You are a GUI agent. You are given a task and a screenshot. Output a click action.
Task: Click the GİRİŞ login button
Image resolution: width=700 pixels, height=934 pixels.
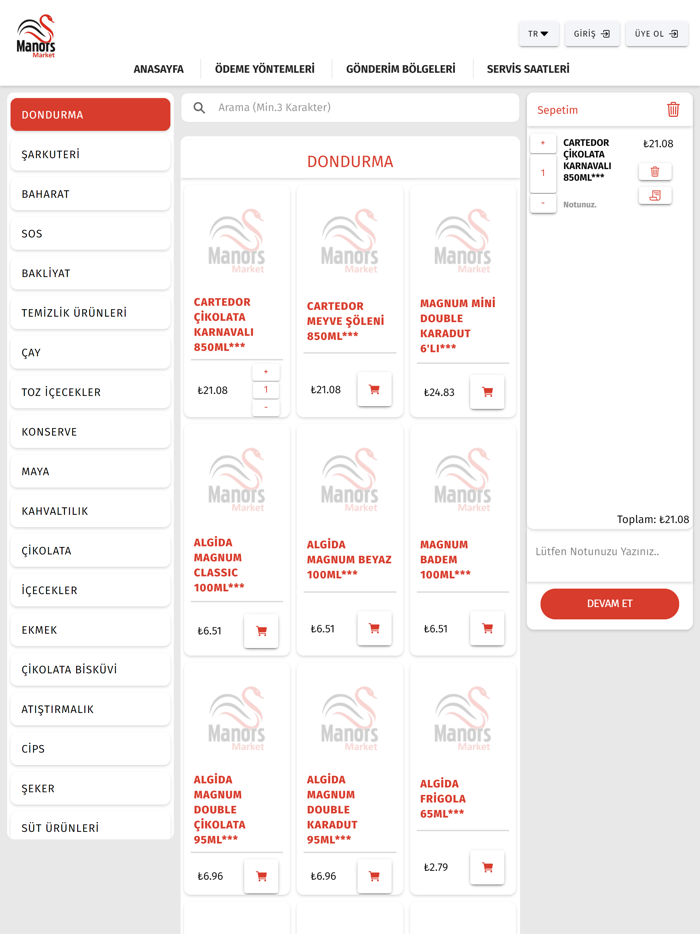coord(592,34)
